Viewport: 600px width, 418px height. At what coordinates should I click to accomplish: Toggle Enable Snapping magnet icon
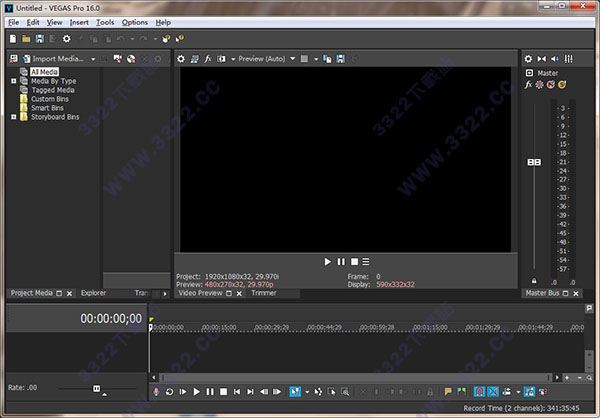point(479,392)
